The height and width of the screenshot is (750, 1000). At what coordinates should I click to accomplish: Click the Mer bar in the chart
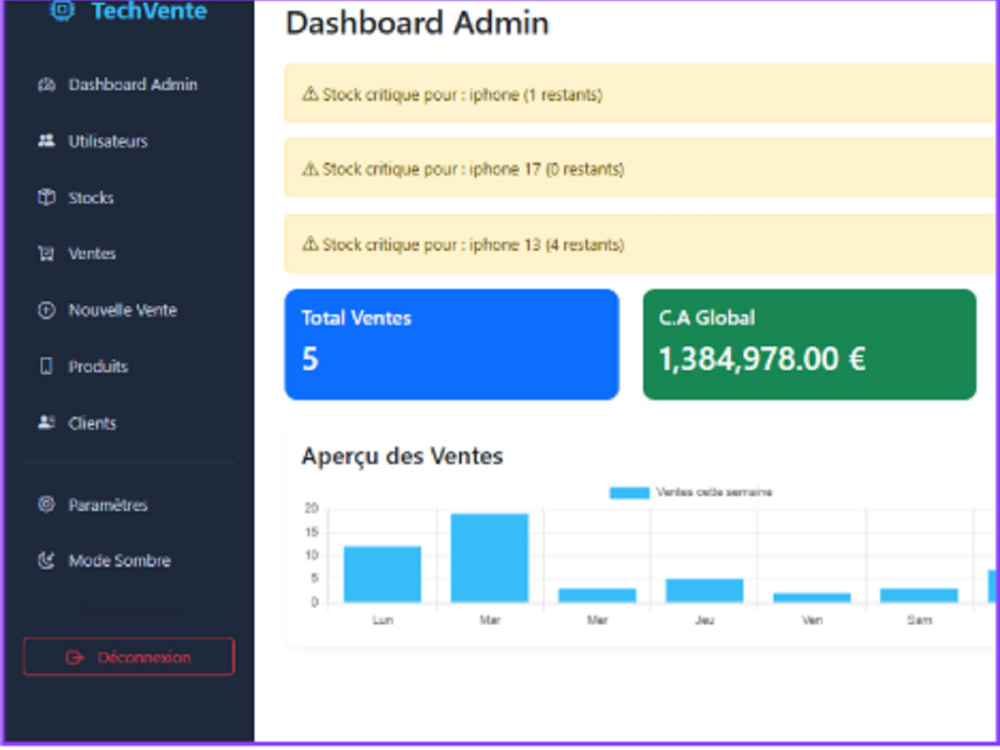coord(598,595)
